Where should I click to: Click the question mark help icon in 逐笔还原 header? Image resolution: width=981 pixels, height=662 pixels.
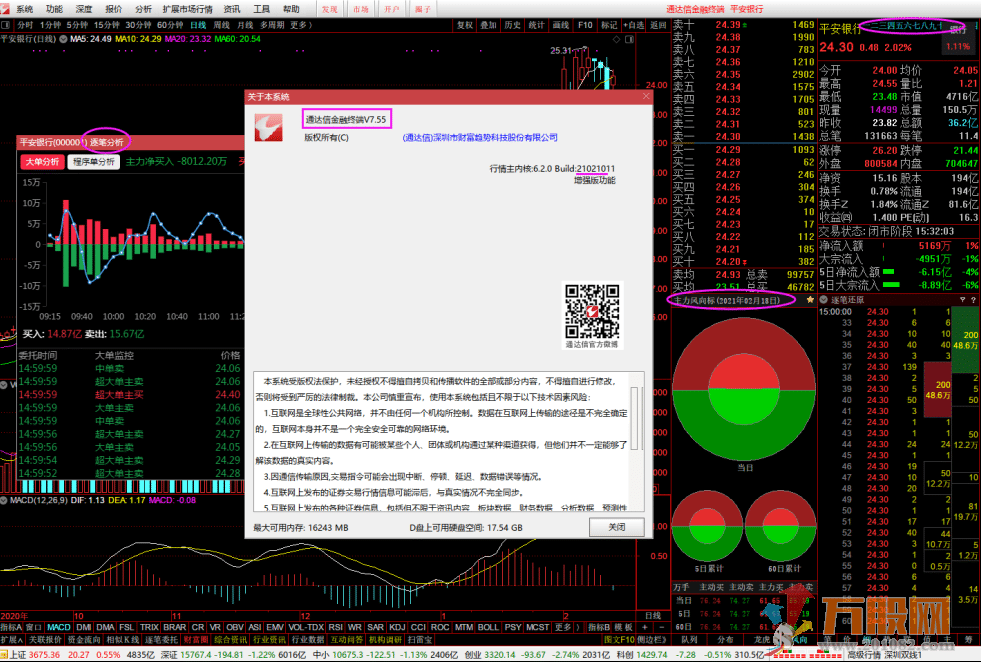[973, 300]
